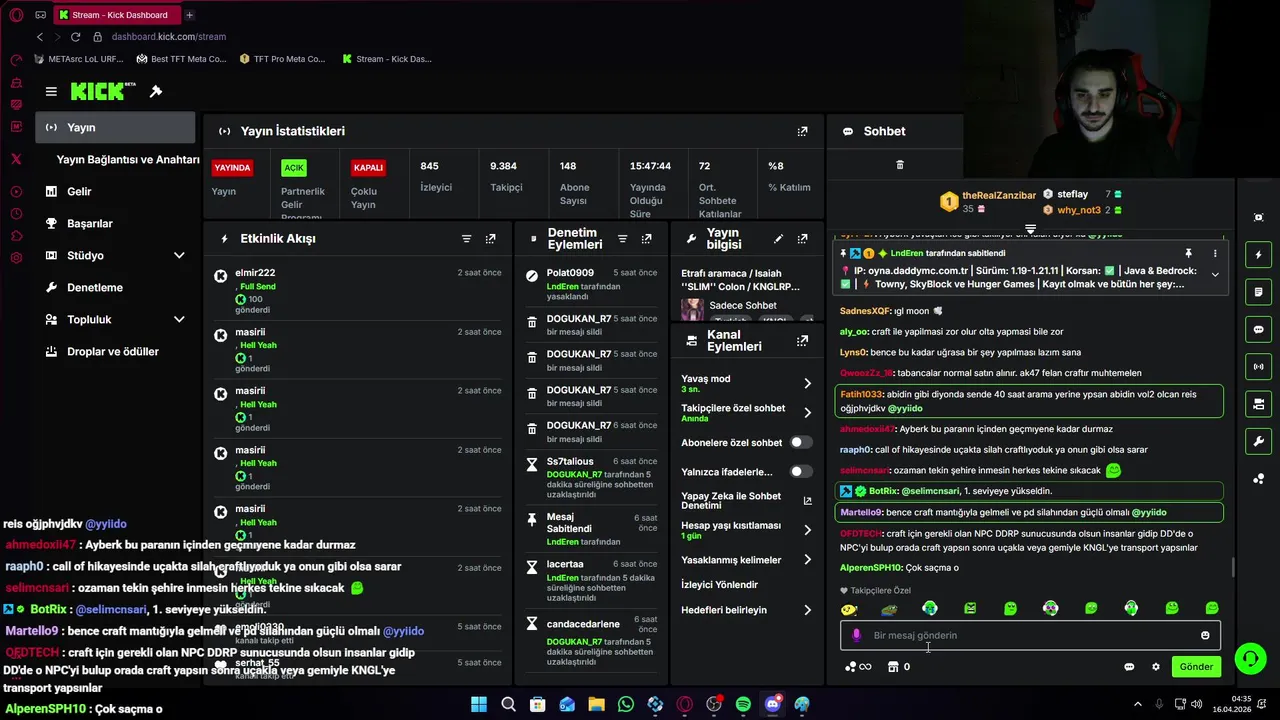Open Yapay Zeka ile Sohbet Denetimi link

tap(746, 500)
